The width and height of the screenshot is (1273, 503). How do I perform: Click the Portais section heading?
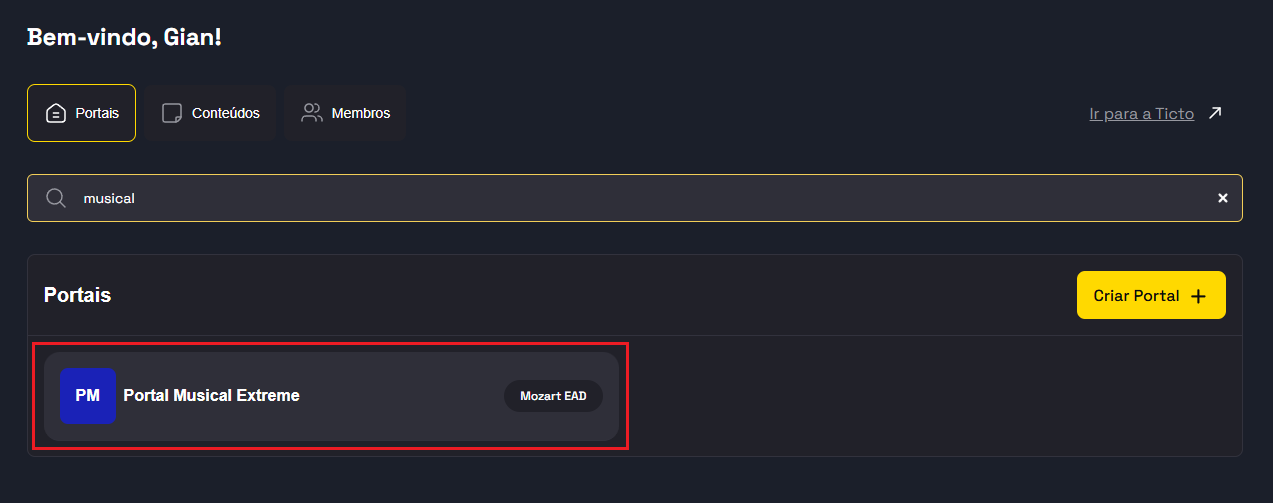(x=77, y=295)
